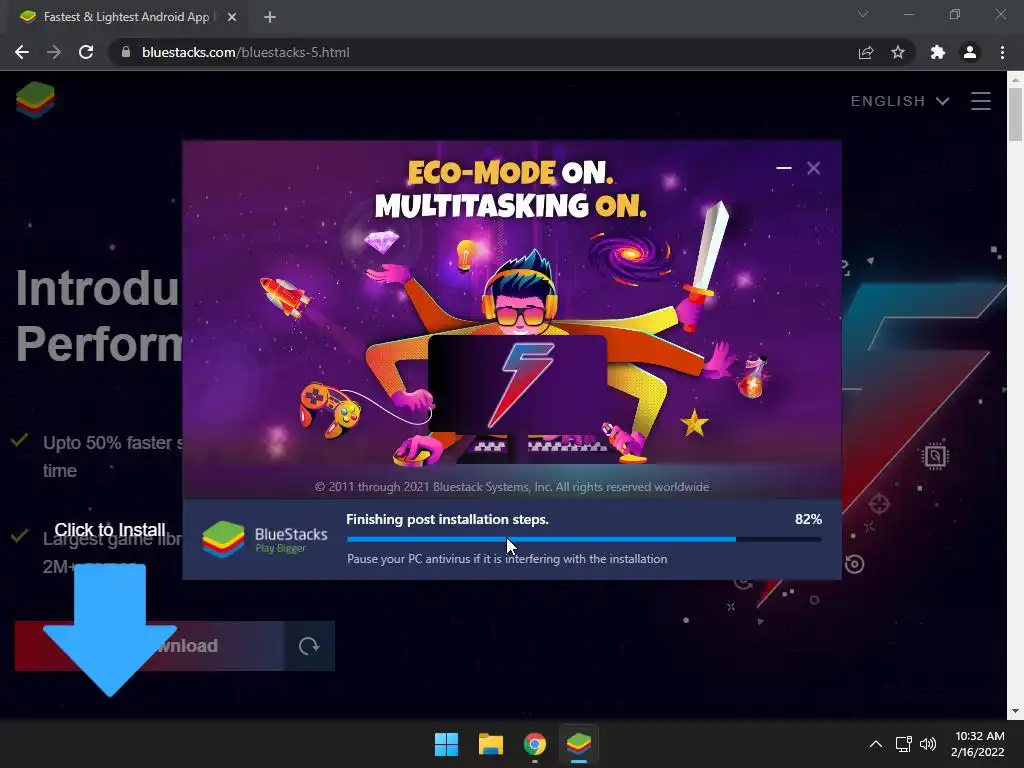Open the hamburger menu on the webpage

point(981,101)
